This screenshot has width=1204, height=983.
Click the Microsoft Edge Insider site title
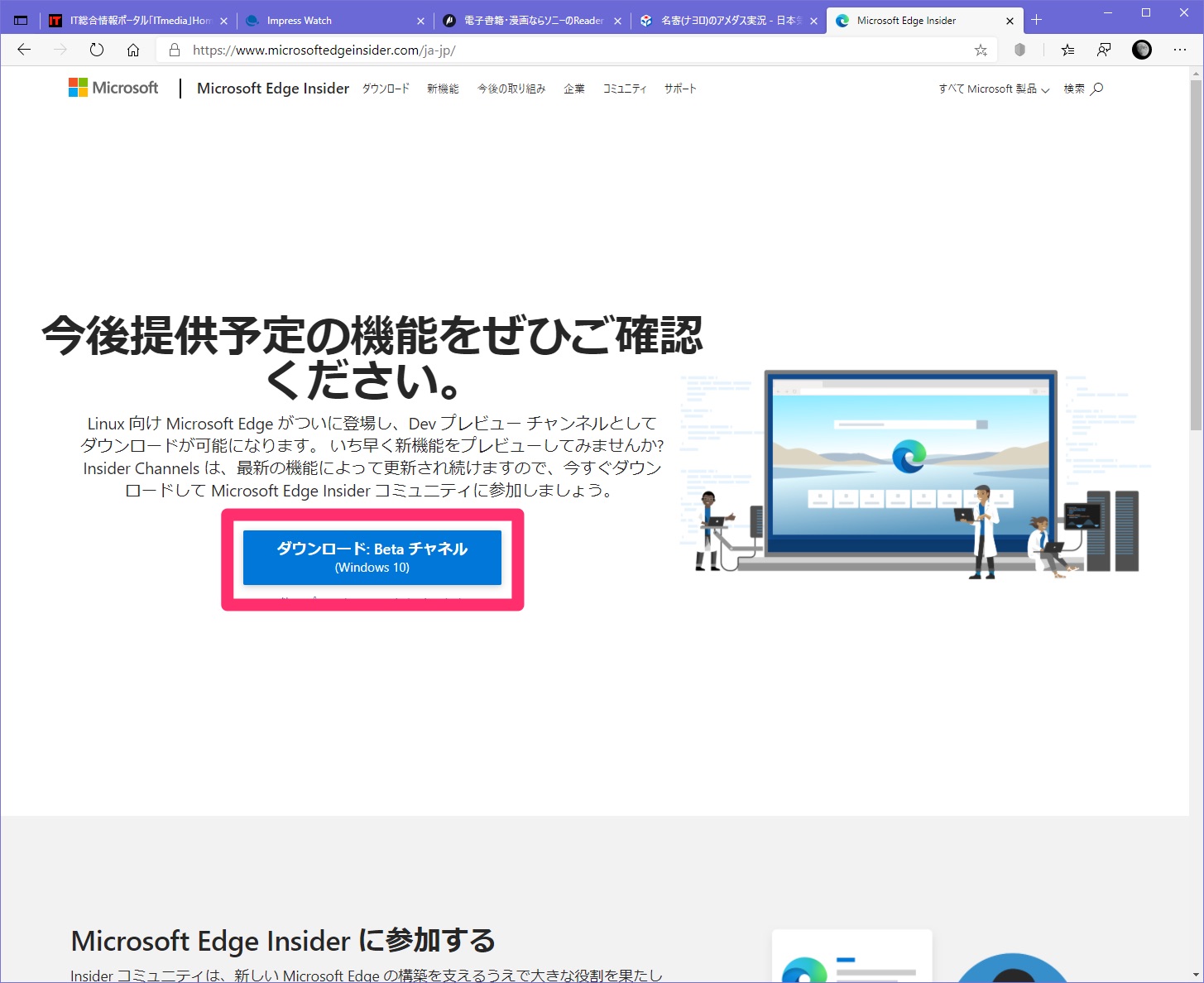coord(273,88)
